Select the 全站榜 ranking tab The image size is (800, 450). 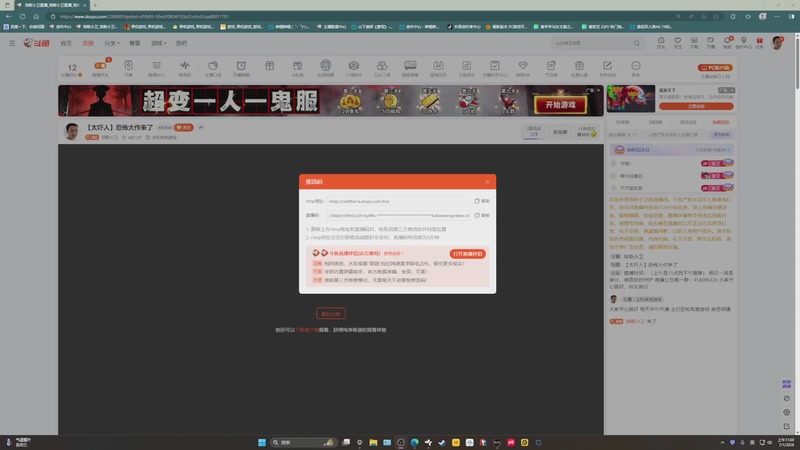coord(560,132)
